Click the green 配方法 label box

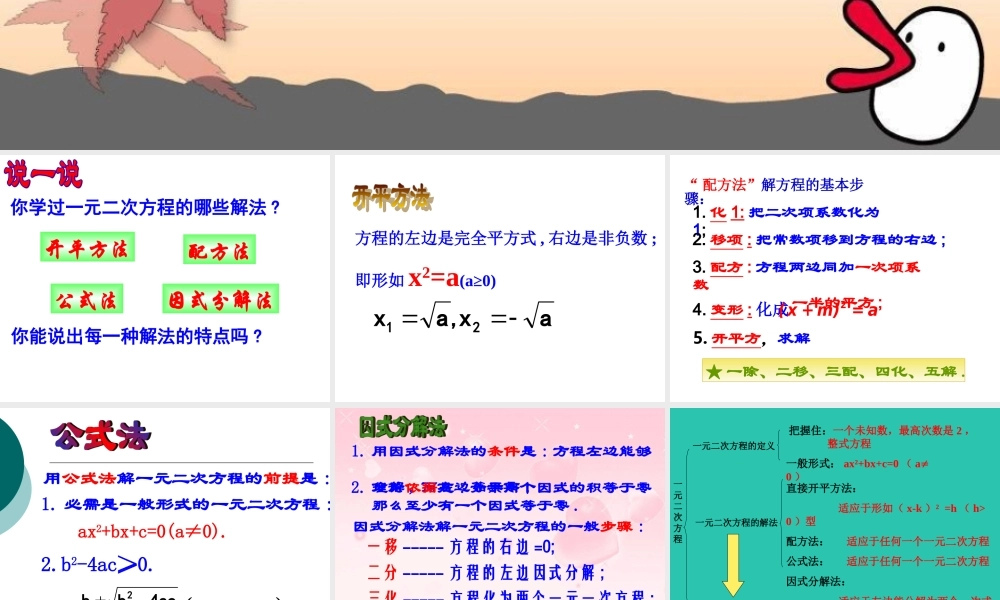(x=219, y=249)
